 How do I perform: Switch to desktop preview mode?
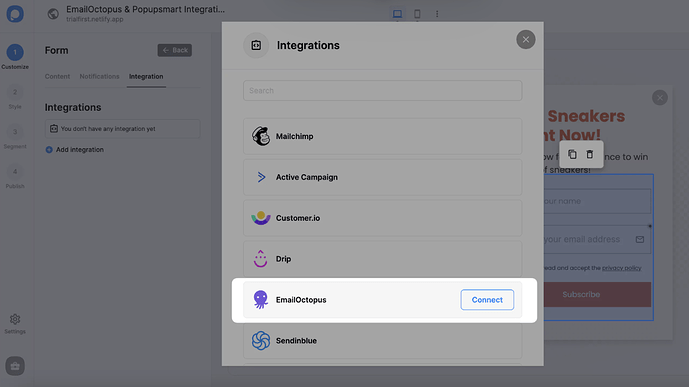click(x=397, y=14)
